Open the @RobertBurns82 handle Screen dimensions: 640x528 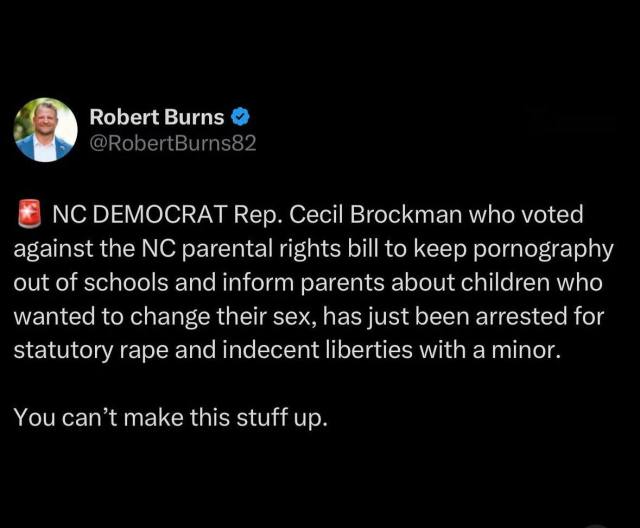[x=173, y=143]
